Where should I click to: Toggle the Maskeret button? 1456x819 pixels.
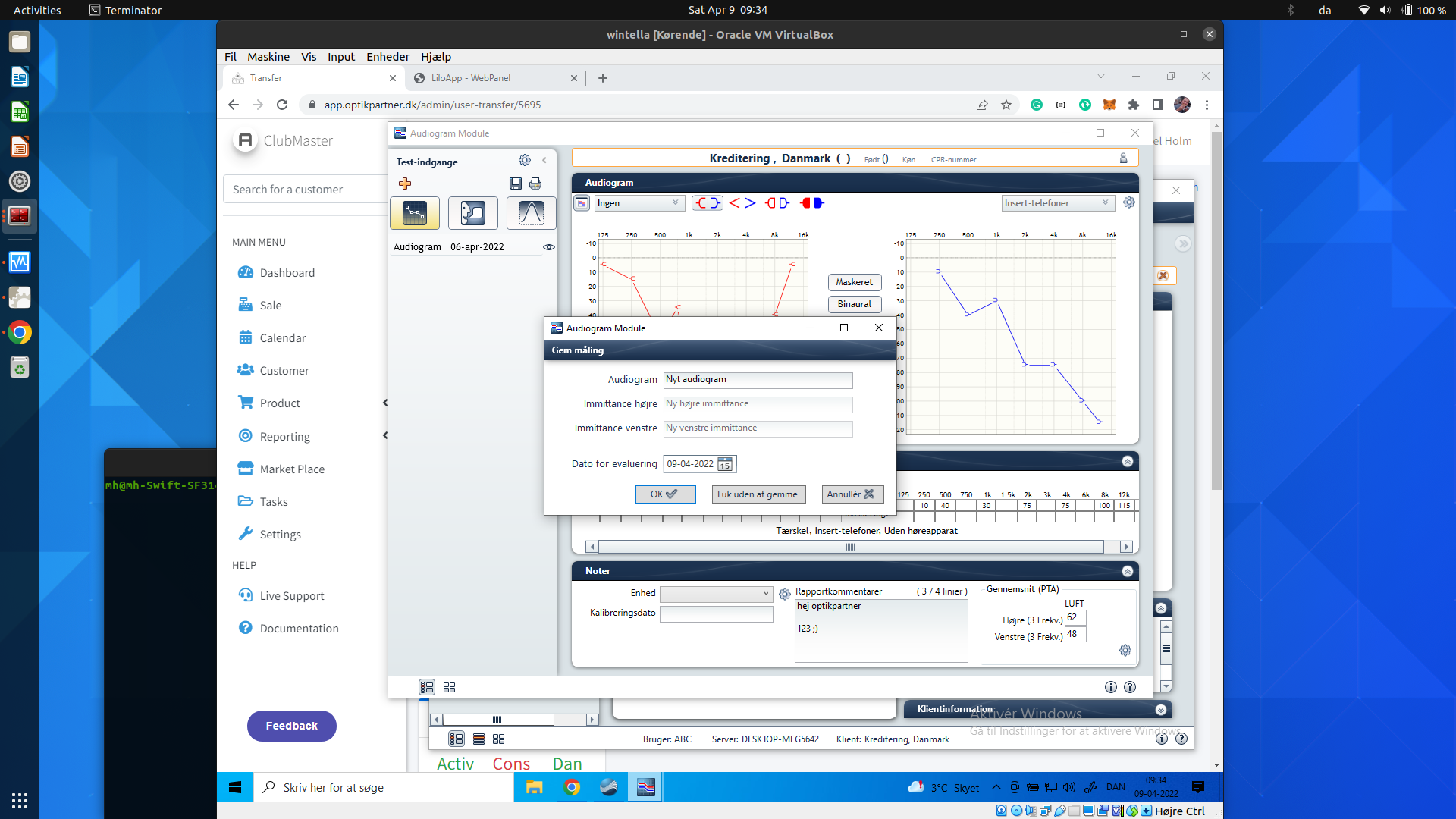[x=854, y=282]
